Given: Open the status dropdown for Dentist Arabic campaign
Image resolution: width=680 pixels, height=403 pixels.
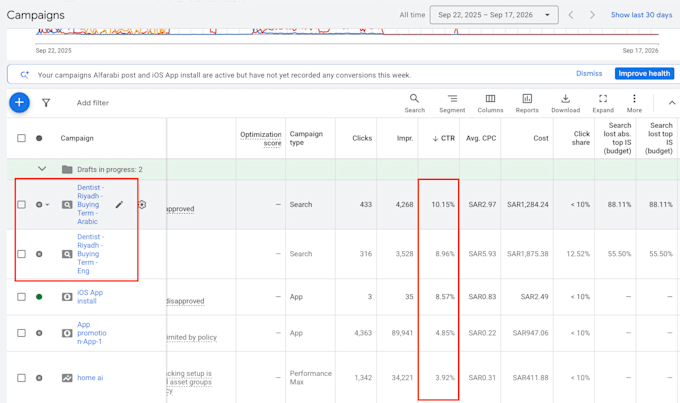Looking at the screenshot, I should click(47, 205).
